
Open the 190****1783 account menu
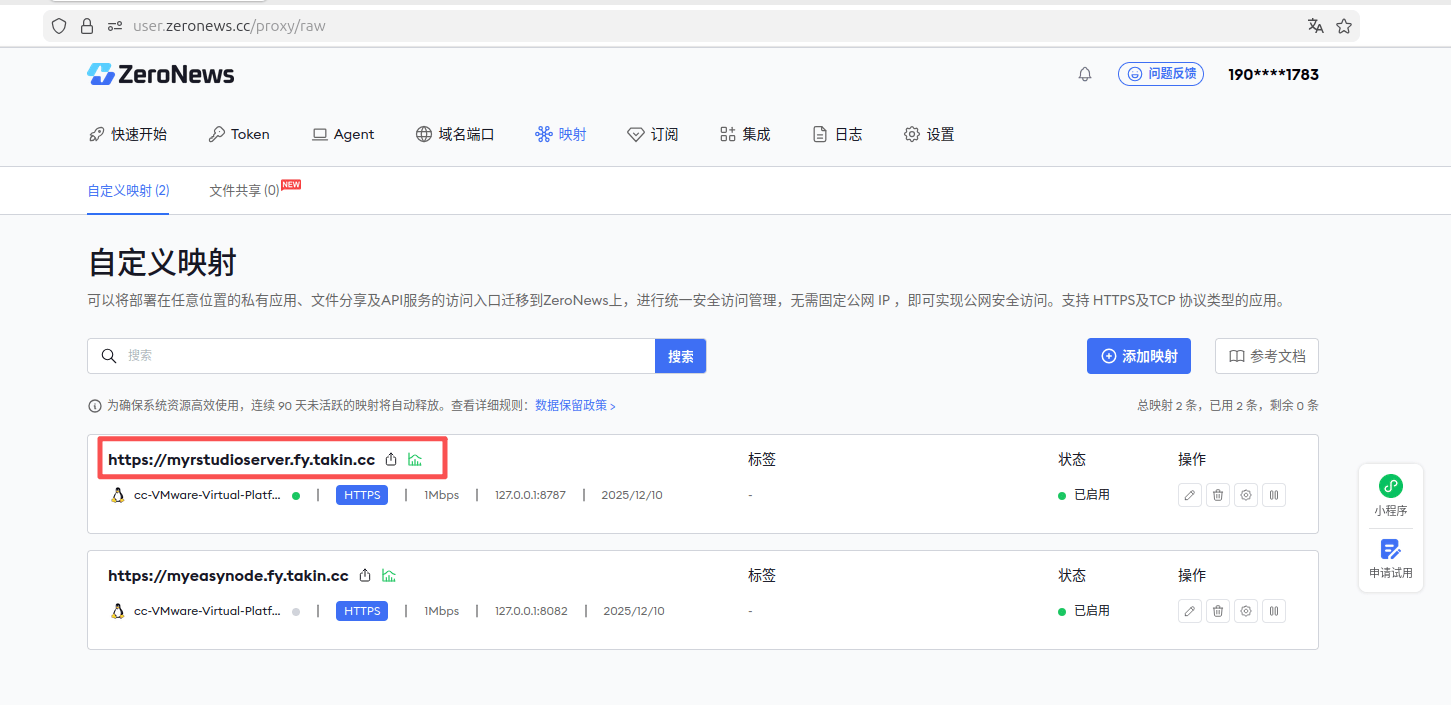tap(1273, 75)
